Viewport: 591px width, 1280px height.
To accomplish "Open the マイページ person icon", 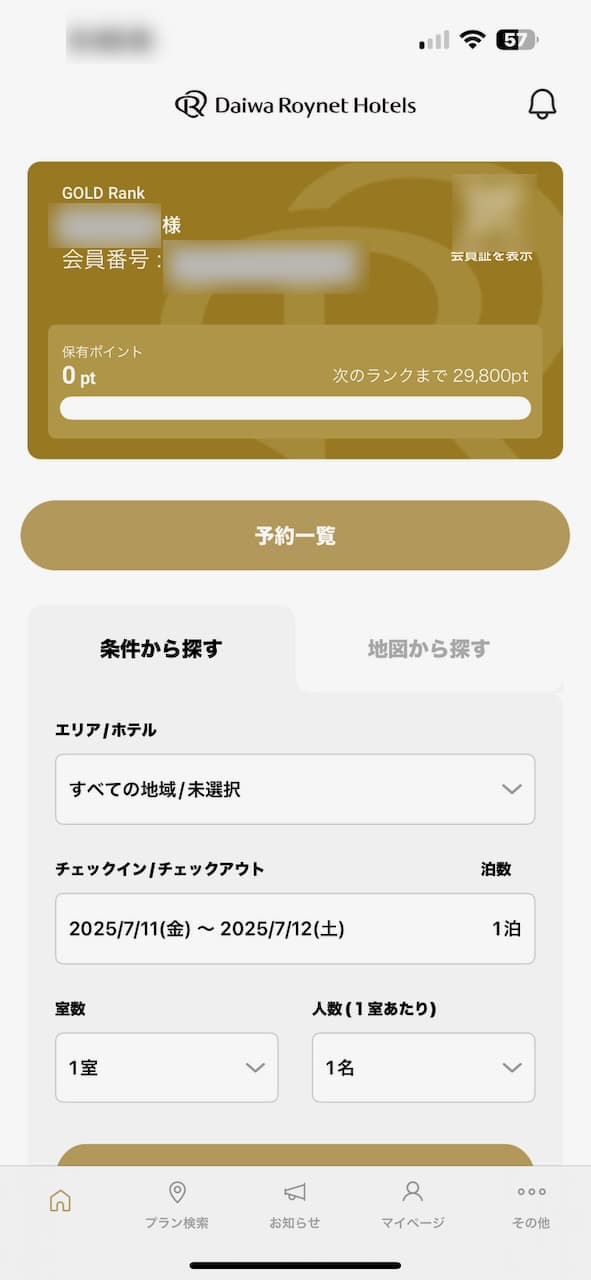I will (x=412, y=1191).
